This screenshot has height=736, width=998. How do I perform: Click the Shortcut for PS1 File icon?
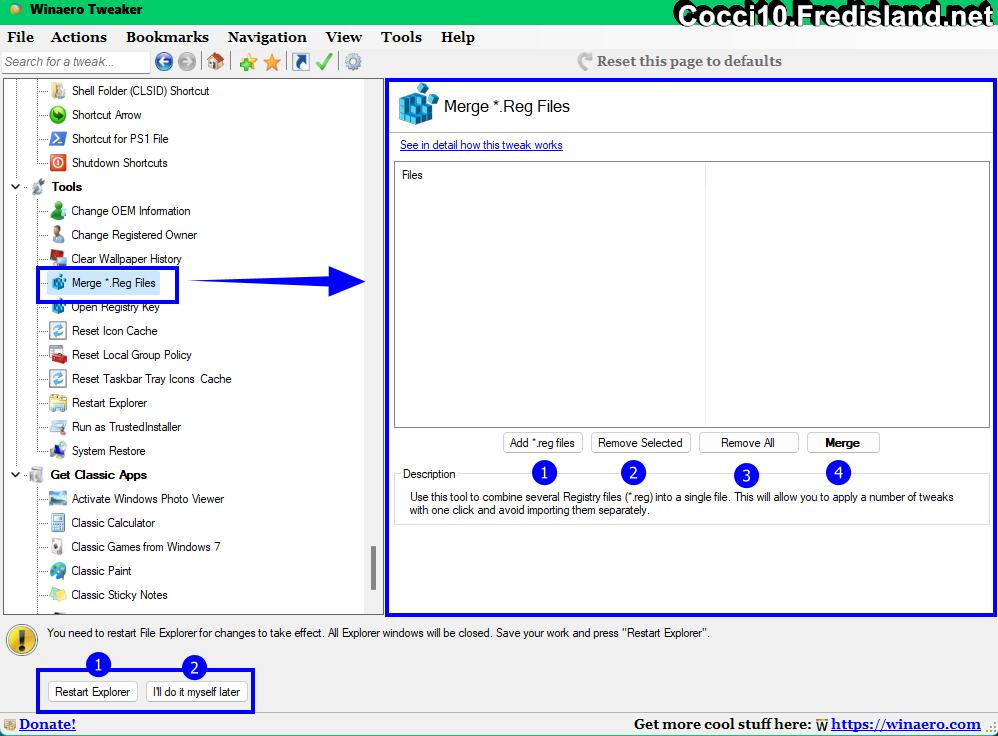[x=58, y=139]
